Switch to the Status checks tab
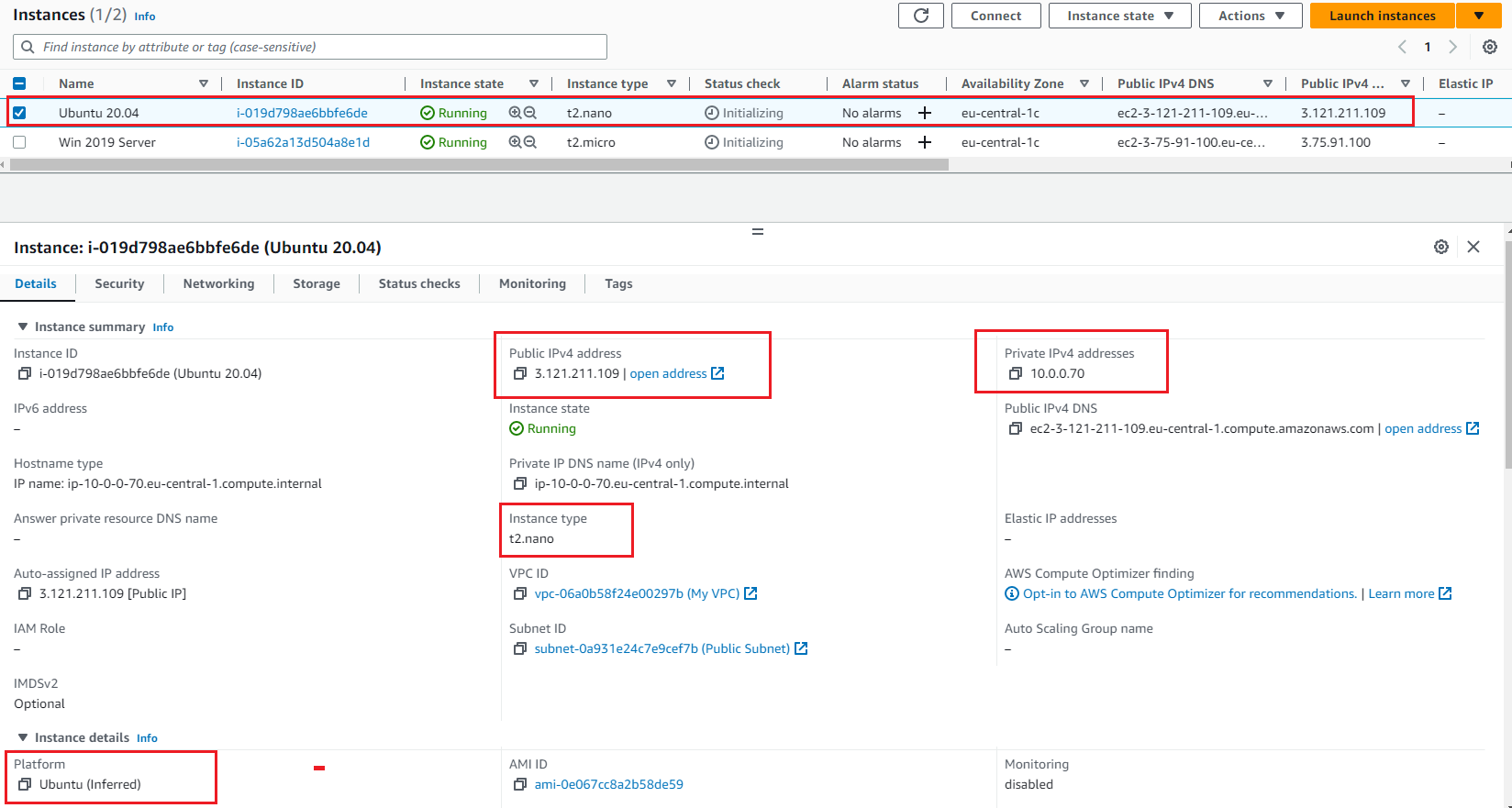The height and width of the screenshot is (808, 1512). [419, 283]
